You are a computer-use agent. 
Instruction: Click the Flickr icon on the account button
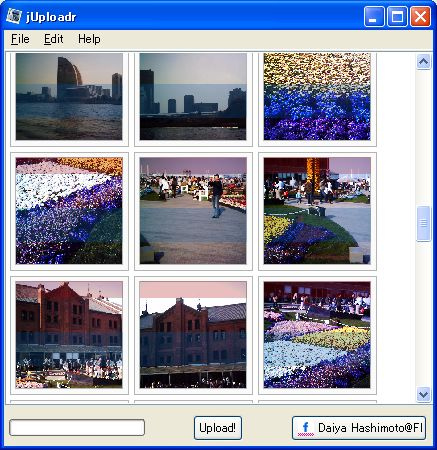pyautogui.click(x=306, y=428)
